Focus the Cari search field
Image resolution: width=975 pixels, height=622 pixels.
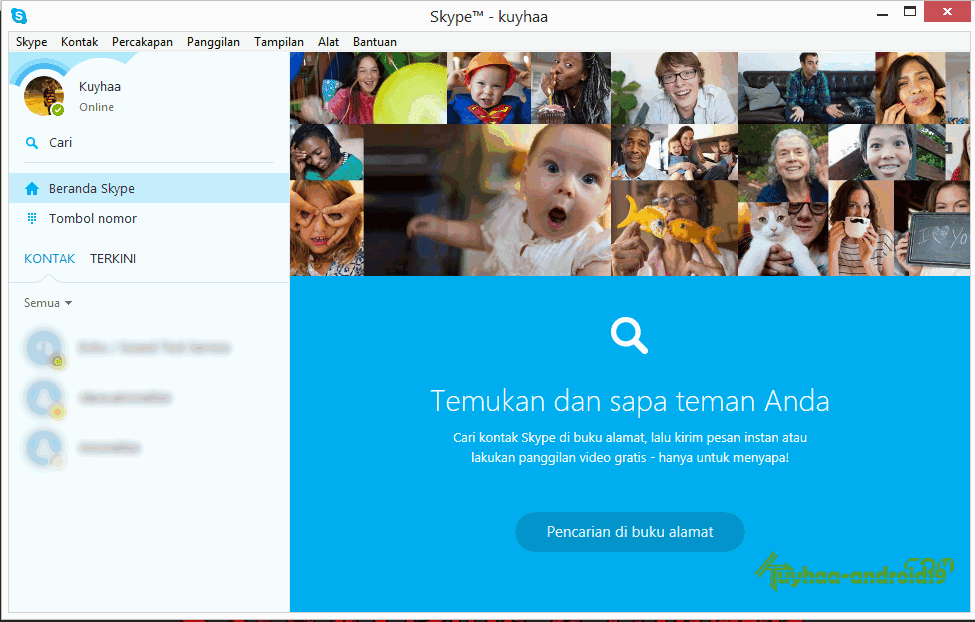click(x=149, y=143)
